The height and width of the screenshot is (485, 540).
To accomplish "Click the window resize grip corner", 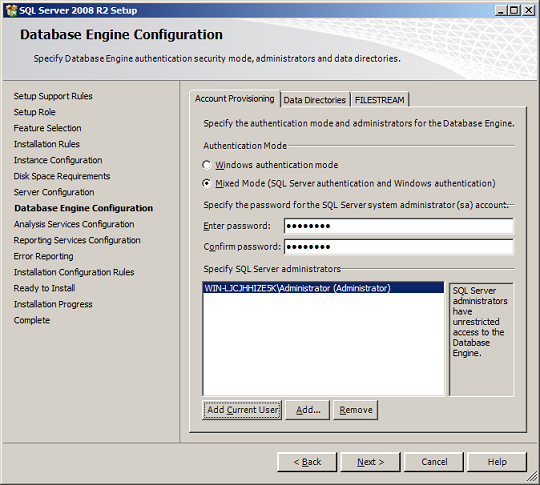I will click(x=532, y=477).
